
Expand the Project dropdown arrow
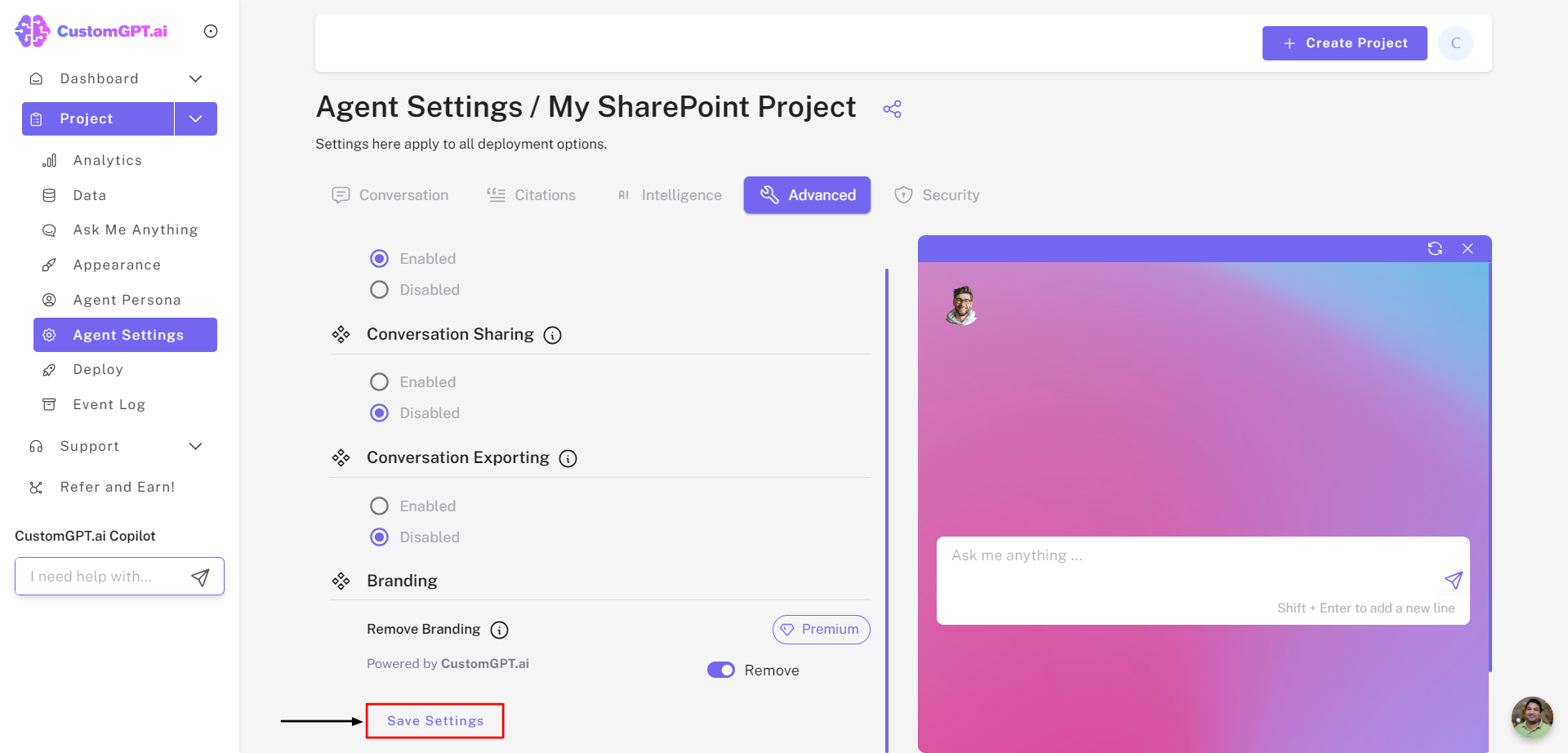click(x=196, y=118)
